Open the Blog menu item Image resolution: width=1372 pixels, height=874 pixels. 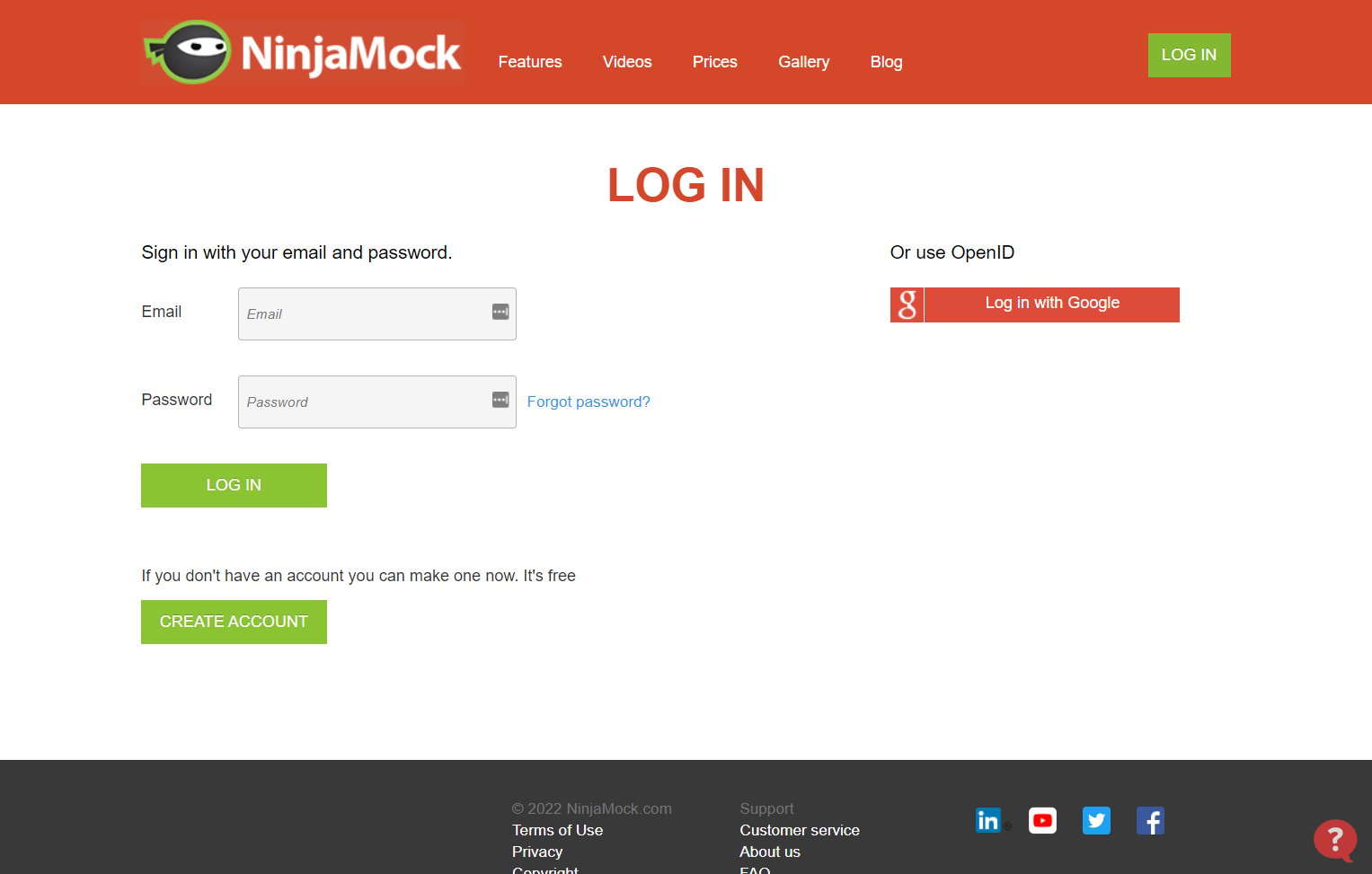[x=886, y=62]
